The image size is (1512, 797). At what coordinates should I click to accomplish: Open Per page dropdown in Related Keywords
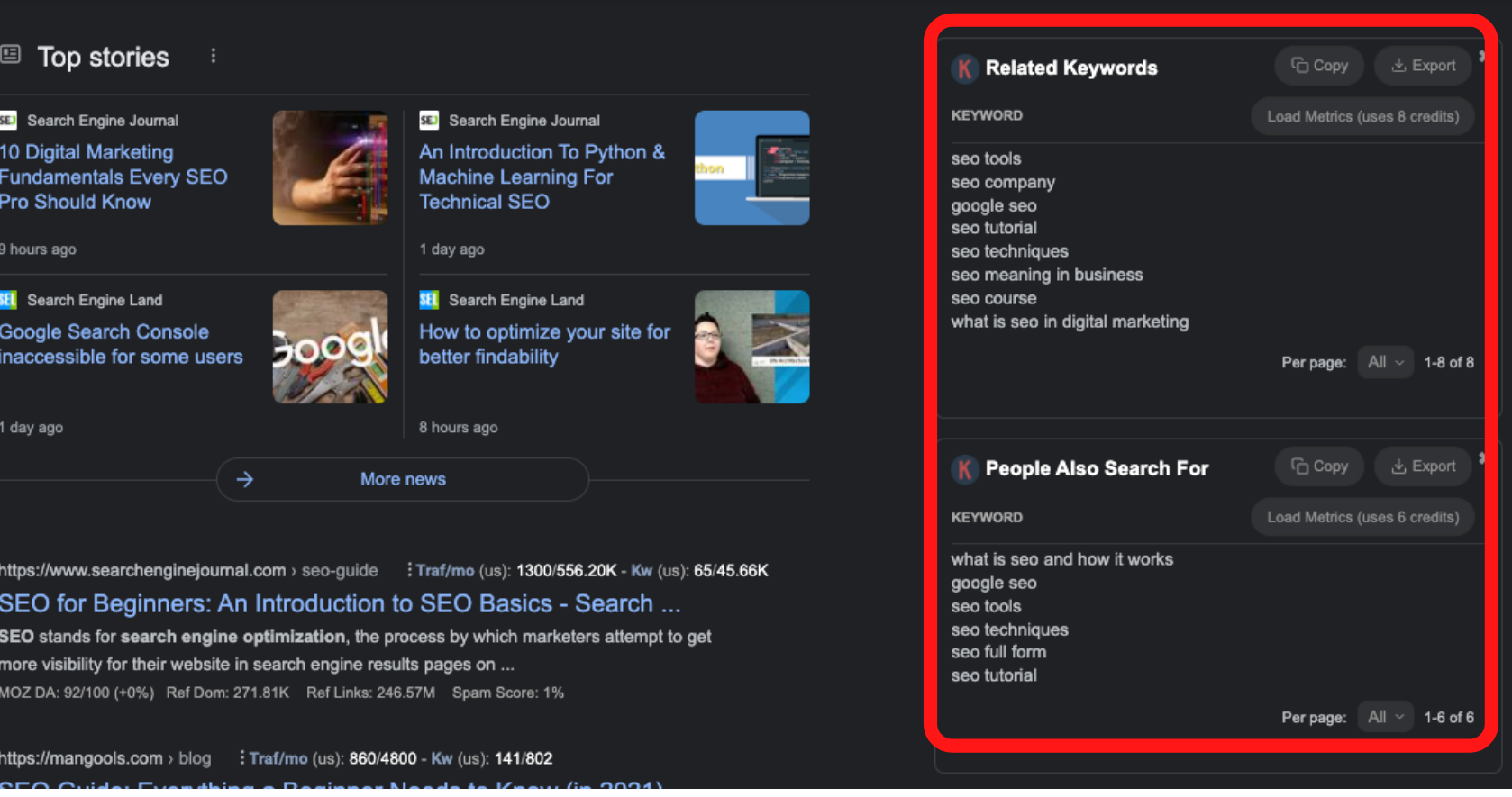pyautogui.click(x=1385, y=363)
